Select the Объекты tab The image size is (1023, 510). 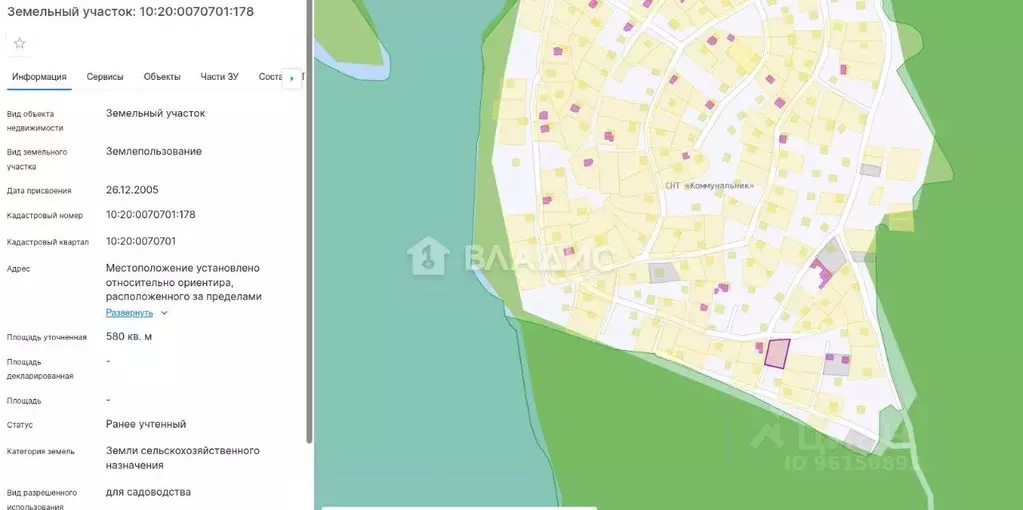point(162,77)
